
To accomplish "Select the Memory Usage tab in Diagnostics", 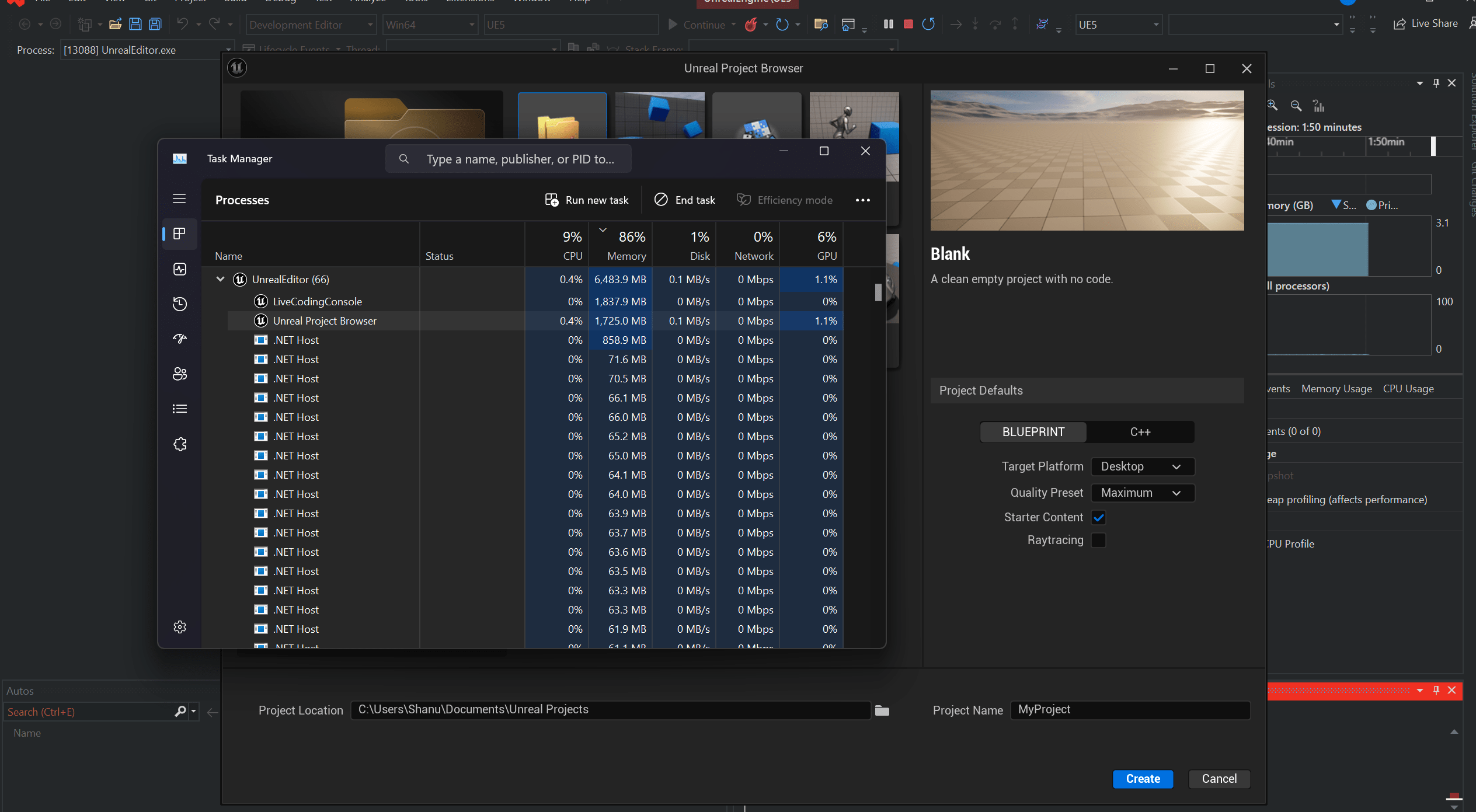I will coord(1336,388).
